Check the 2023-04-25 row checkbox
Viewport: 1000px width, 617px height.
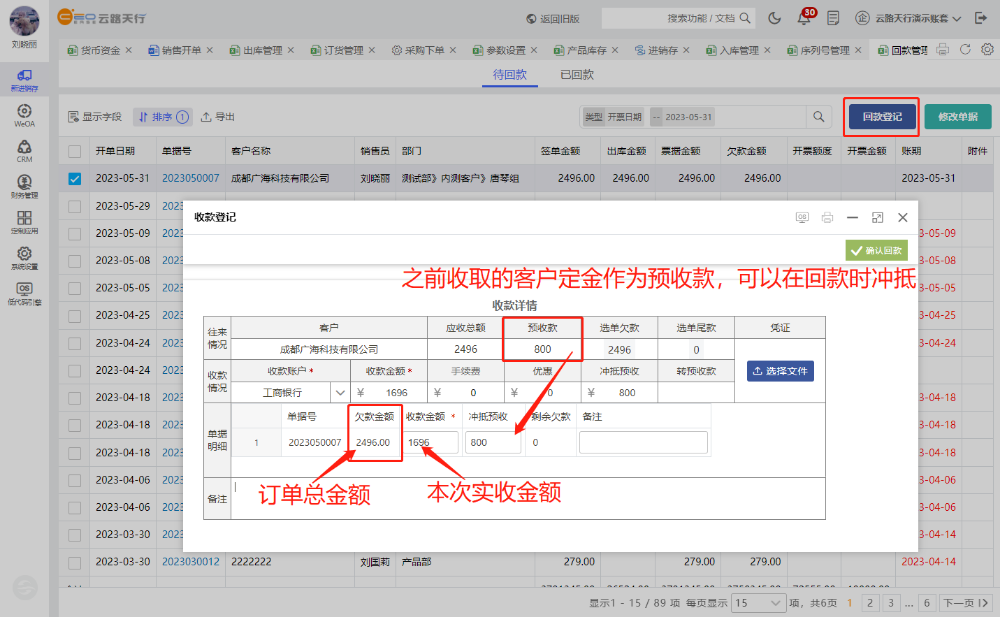tap(75, 316)
